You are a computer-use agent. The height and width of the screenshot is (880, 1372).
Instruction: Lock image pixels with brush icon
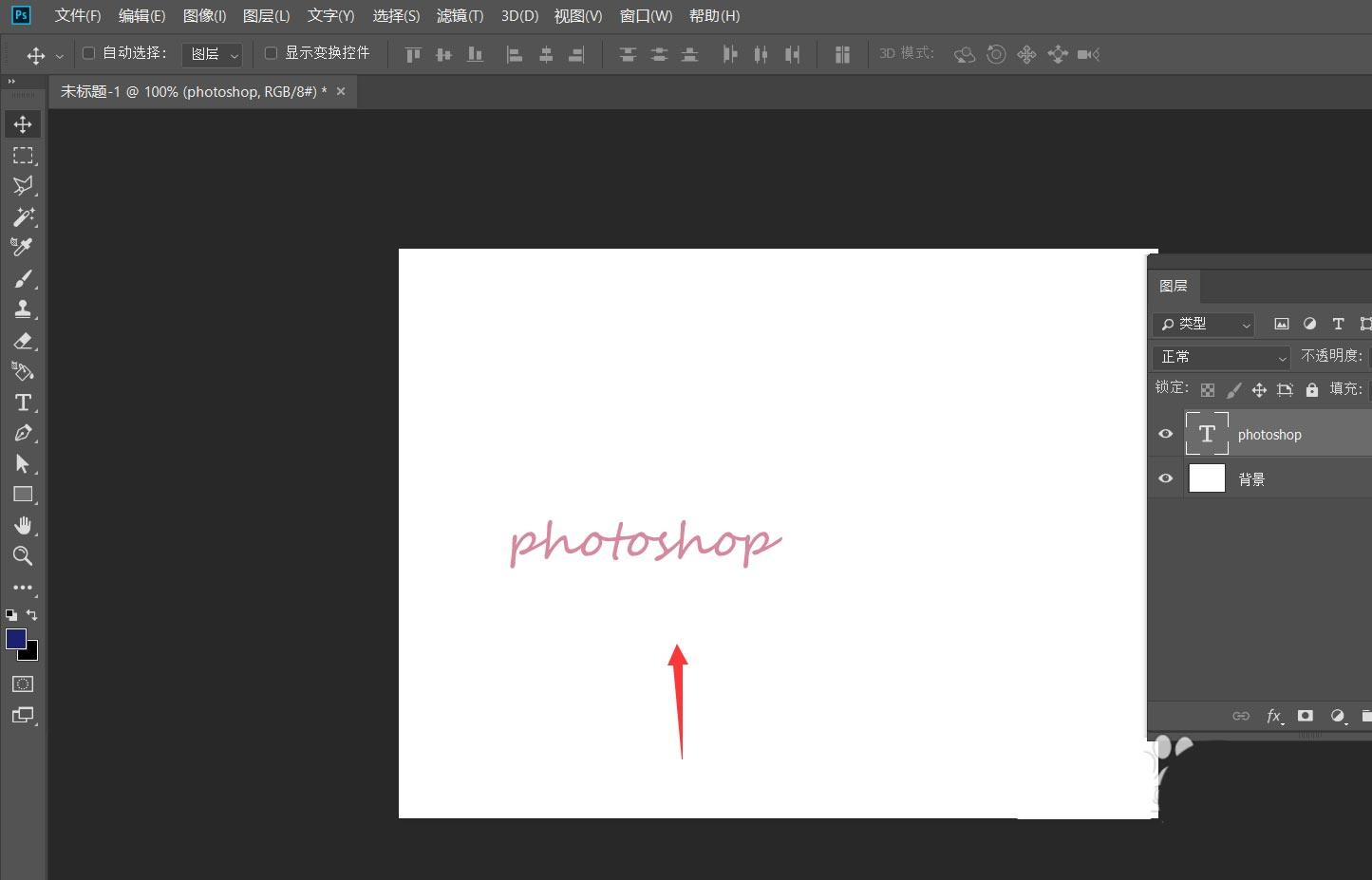[x=1233, y=390]
